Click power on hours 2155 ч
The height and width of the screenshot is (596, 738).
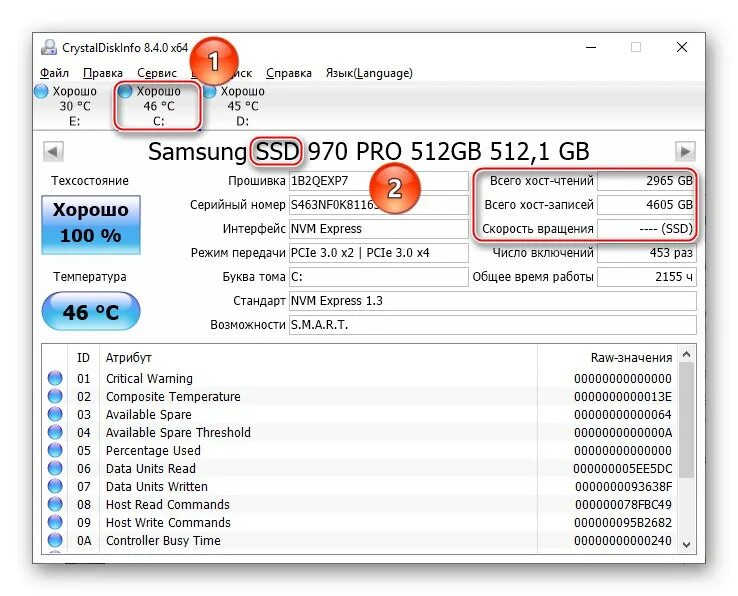pyautogui.click(x=646, y=277)
